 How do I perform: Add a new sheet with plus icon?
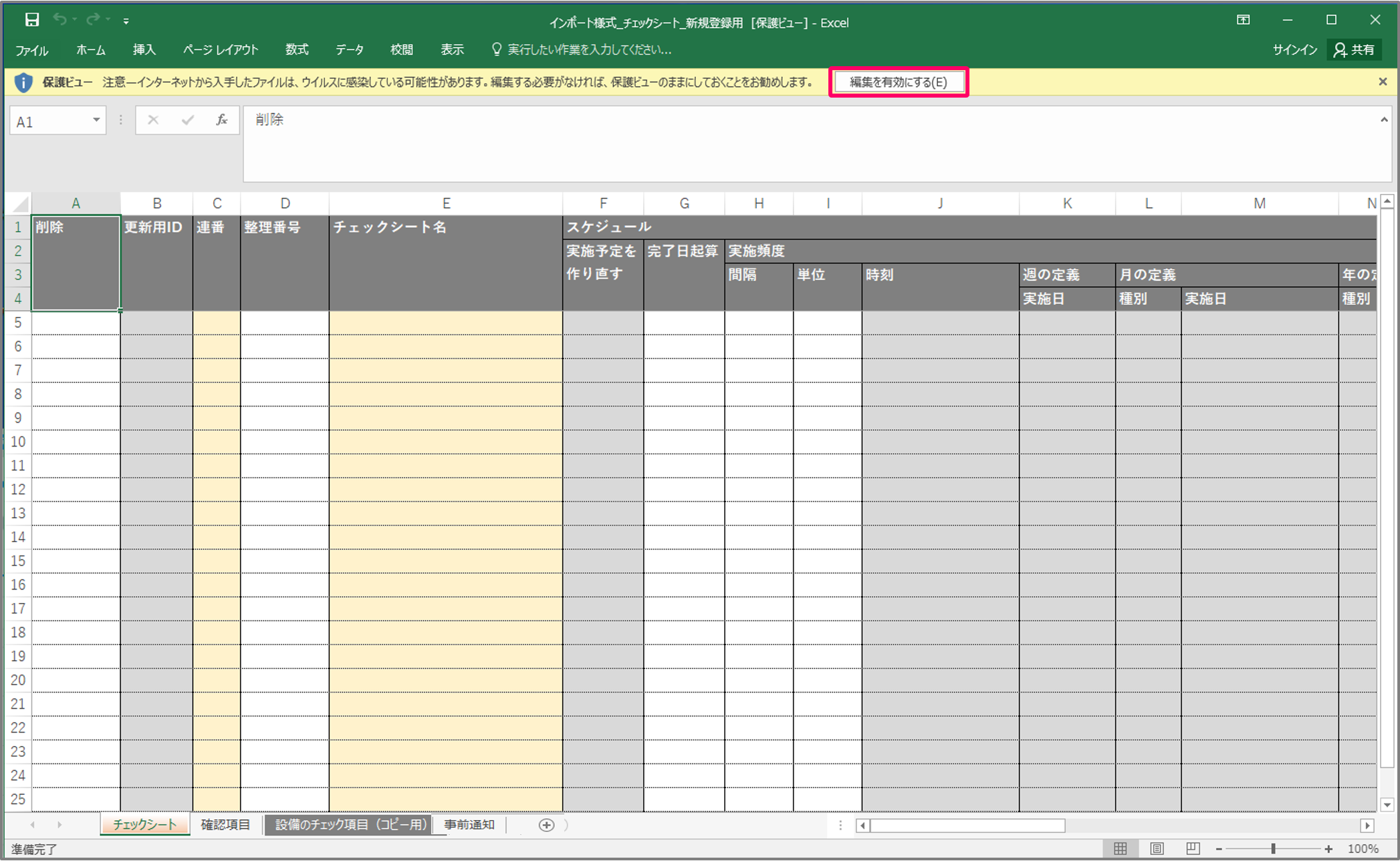click(546, 825)
